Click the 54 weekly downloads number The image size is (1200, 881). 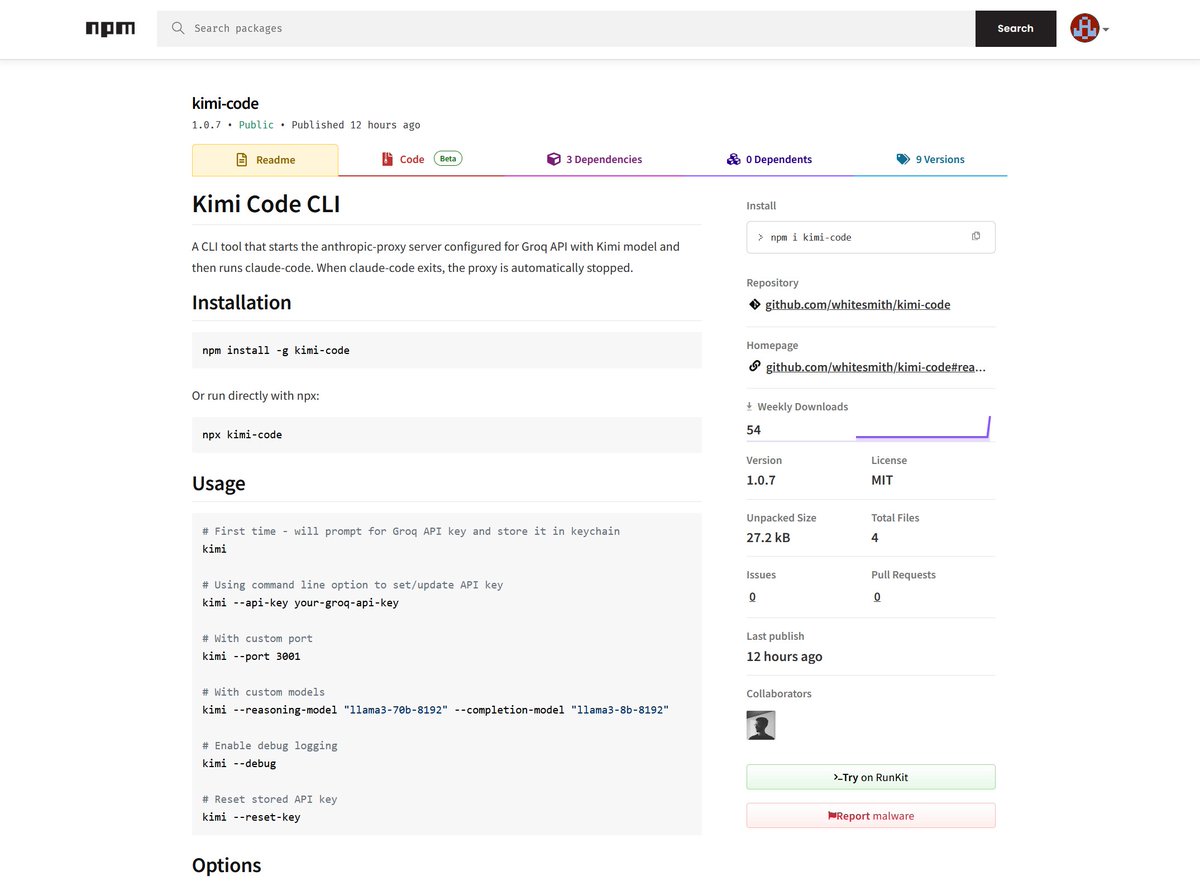tap(754, 430)
